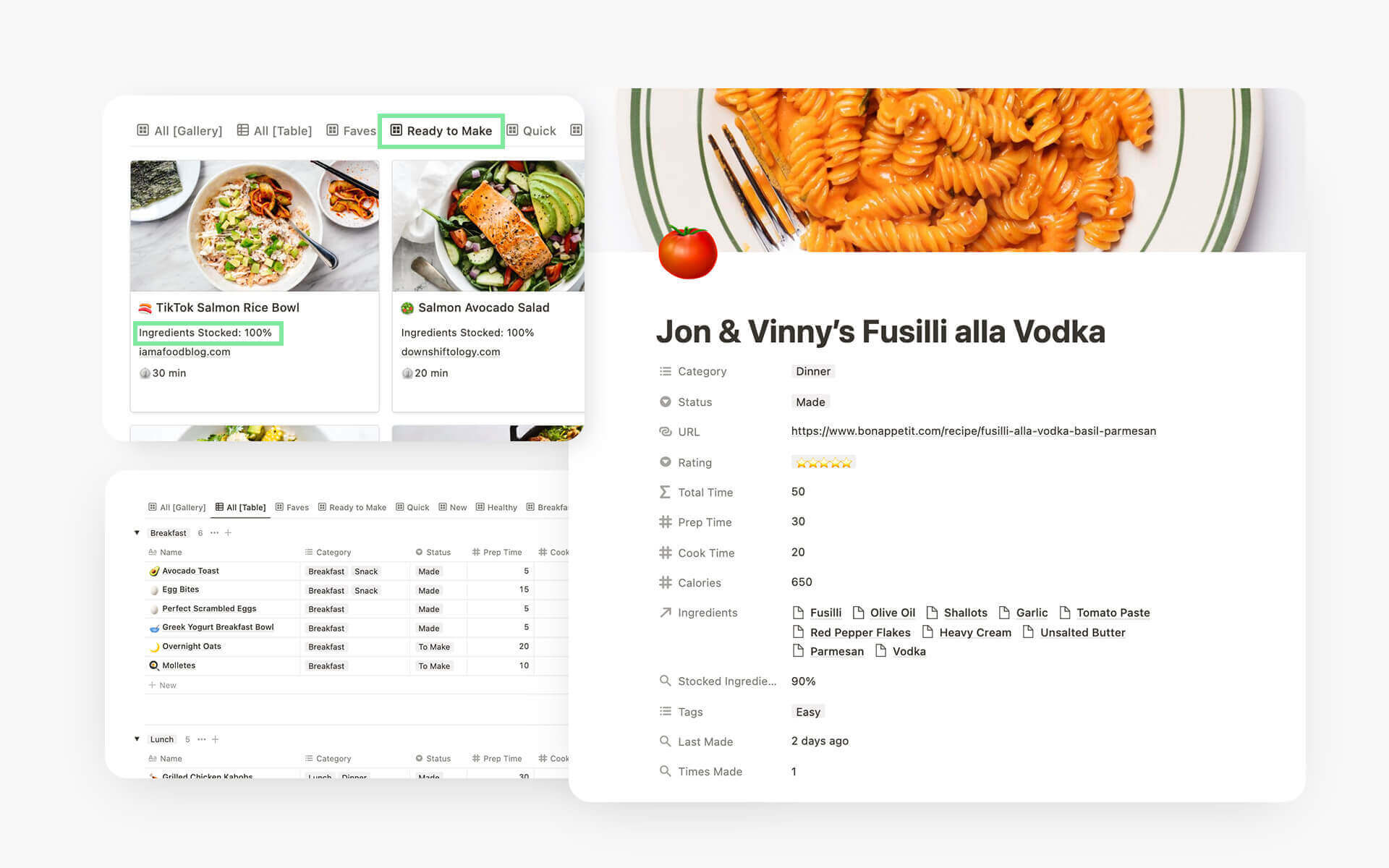Click the grid icon next to Quick tab
Image resolution: width=1389 pixels, height=868 pixels.
click(576, 130)
